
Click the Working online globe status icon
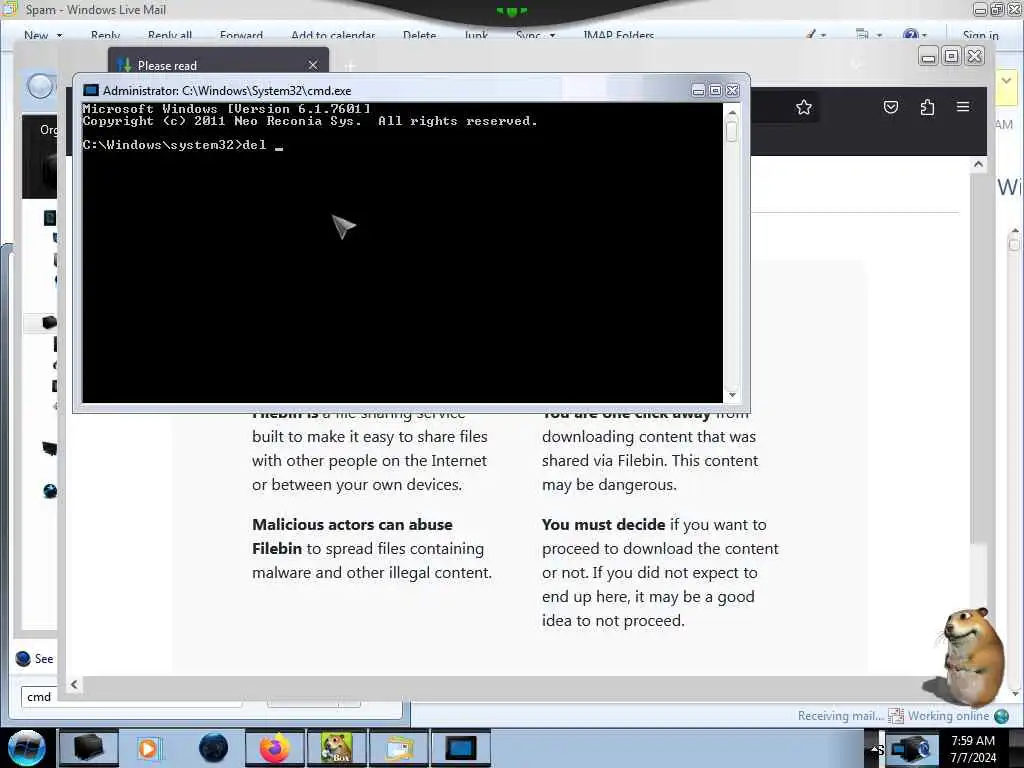1001,716
